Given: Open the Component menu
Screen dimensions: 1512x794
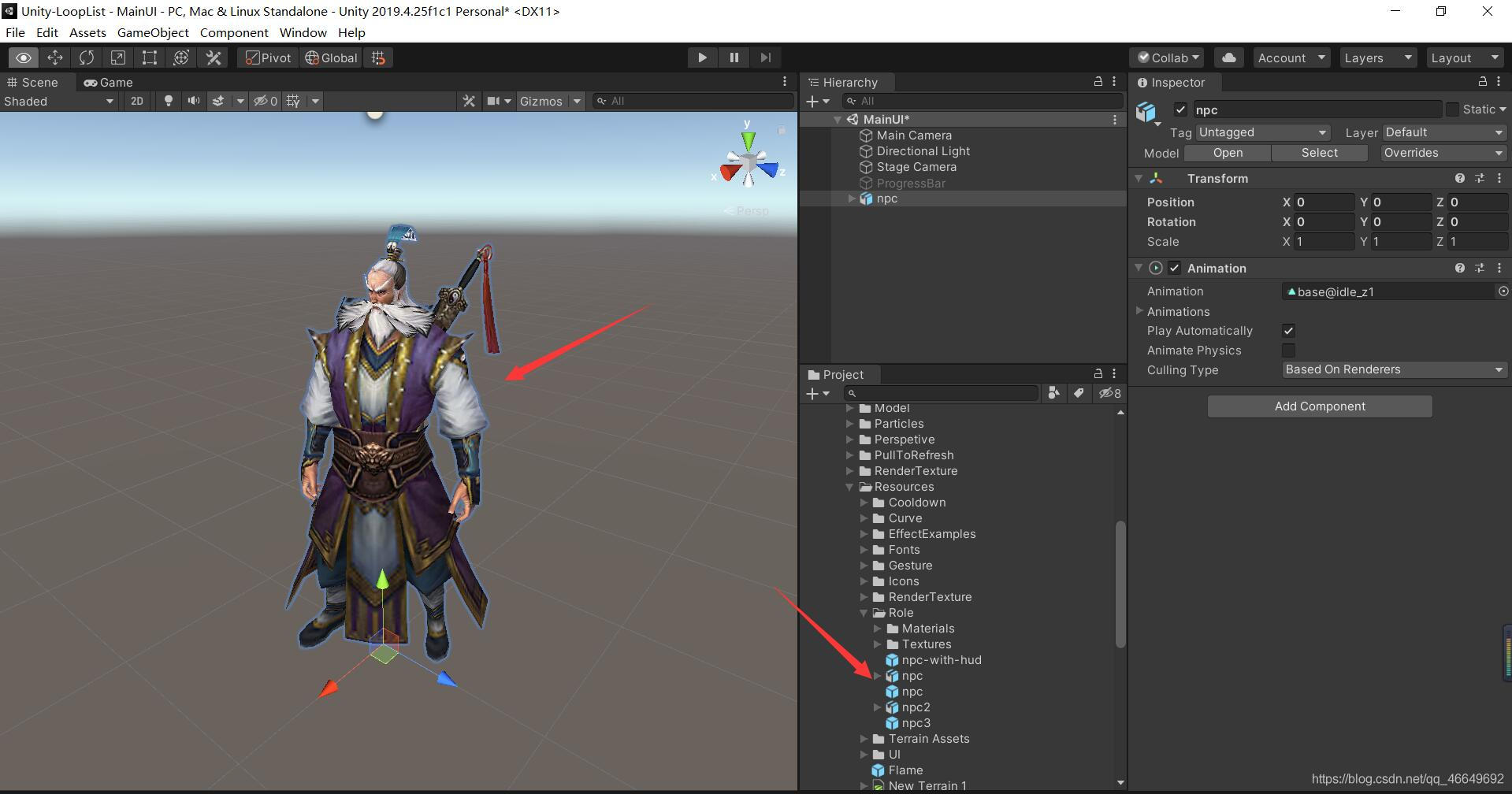Looking at the screenshot, I should pyautogui.click(x=234, y=32).
